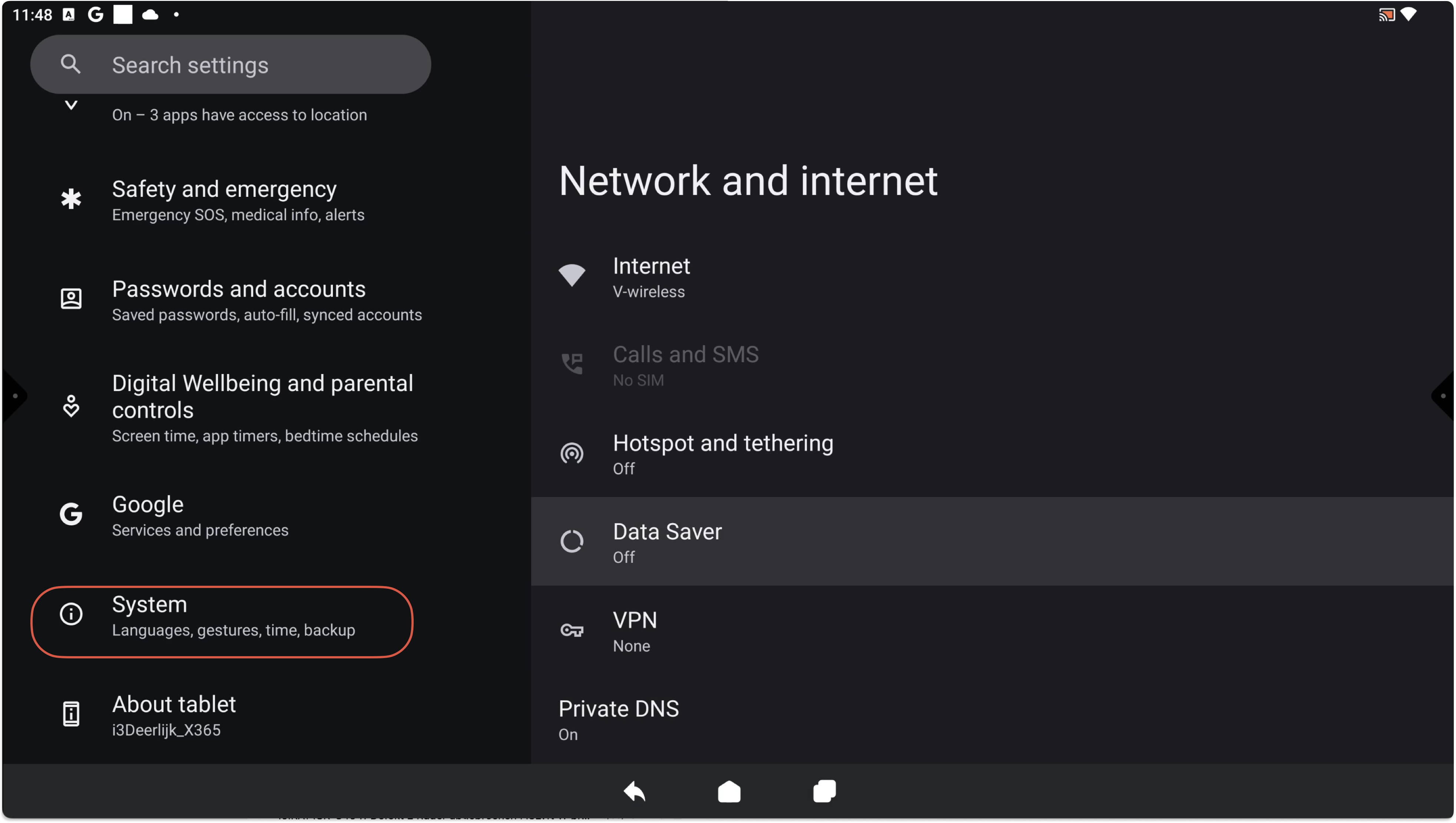
Task: Open About tablet settings
Action: [x=174, y=715]
